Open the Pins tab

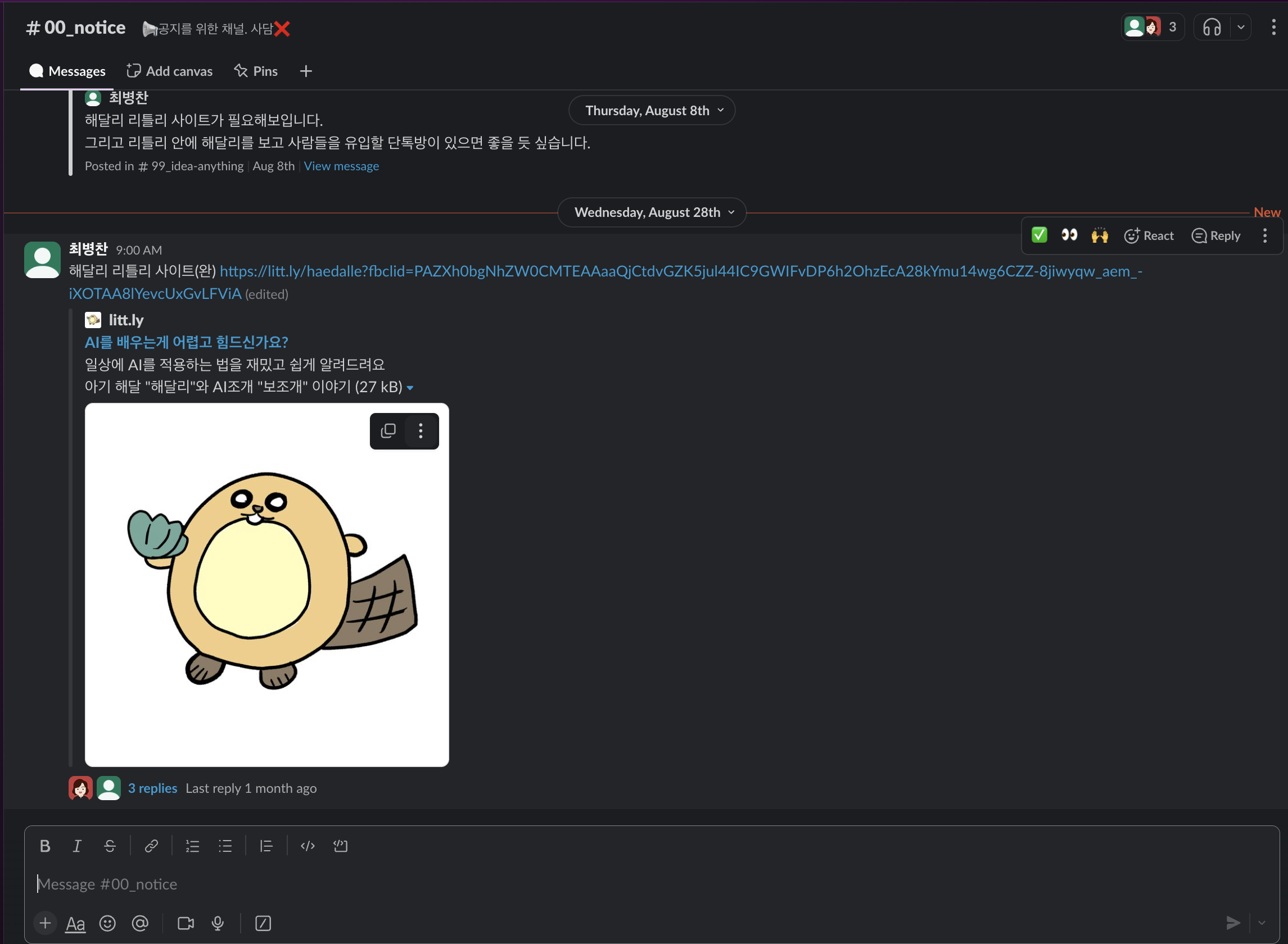click(262, 70)
